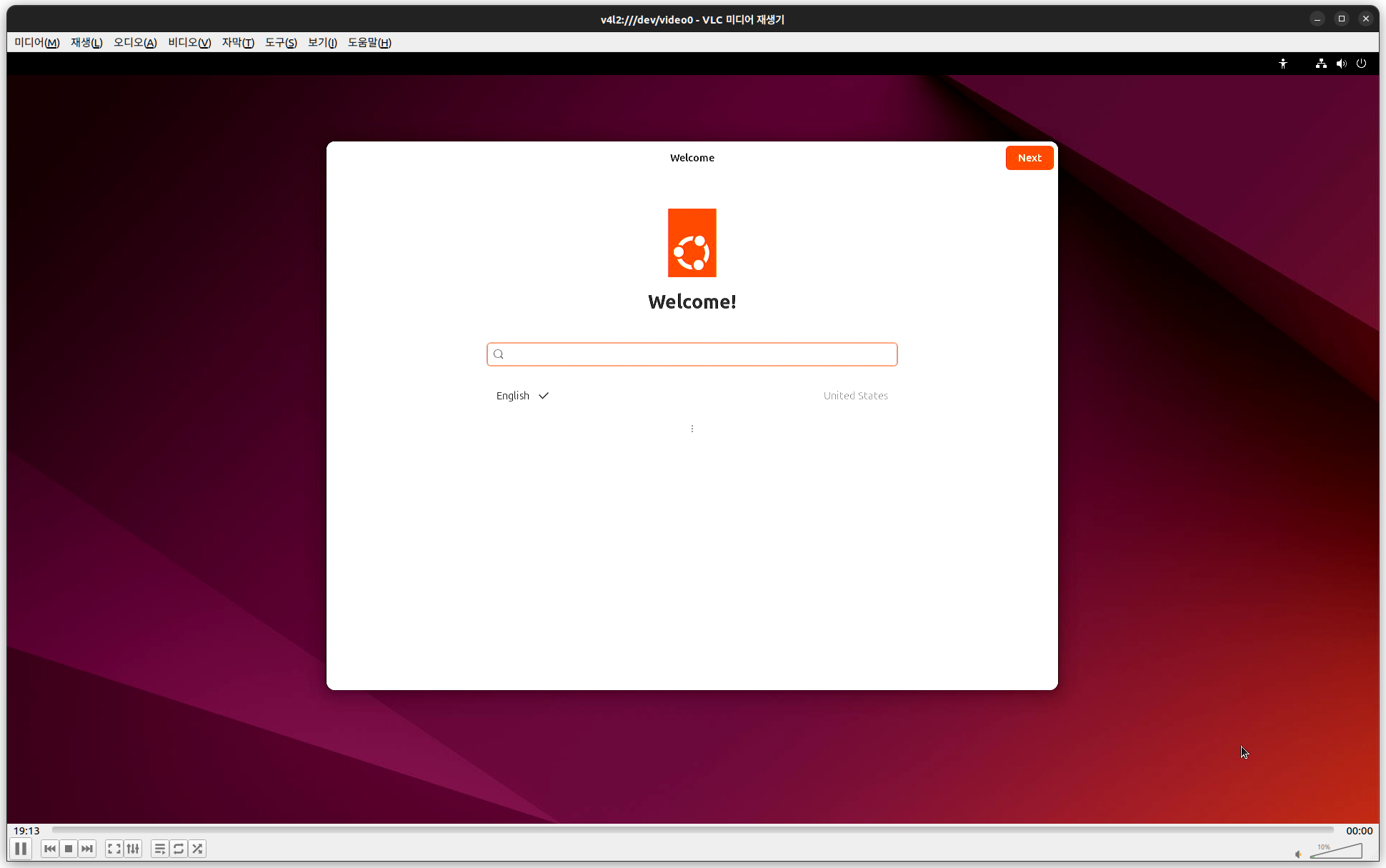The image size is (1386, 868).
Task: Click the United States region label
Action: coord(856,396)
